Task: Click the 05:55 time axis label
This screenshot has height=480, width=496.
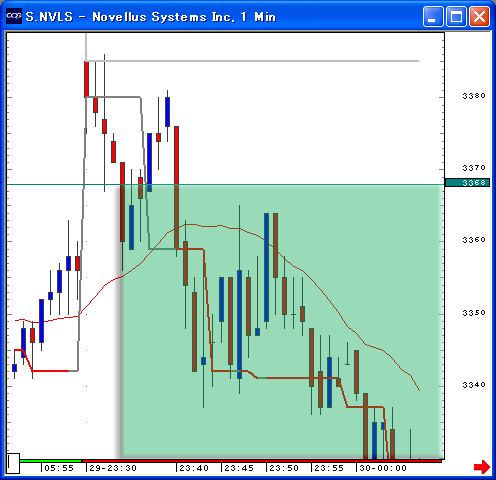Action: pos(59,468)
